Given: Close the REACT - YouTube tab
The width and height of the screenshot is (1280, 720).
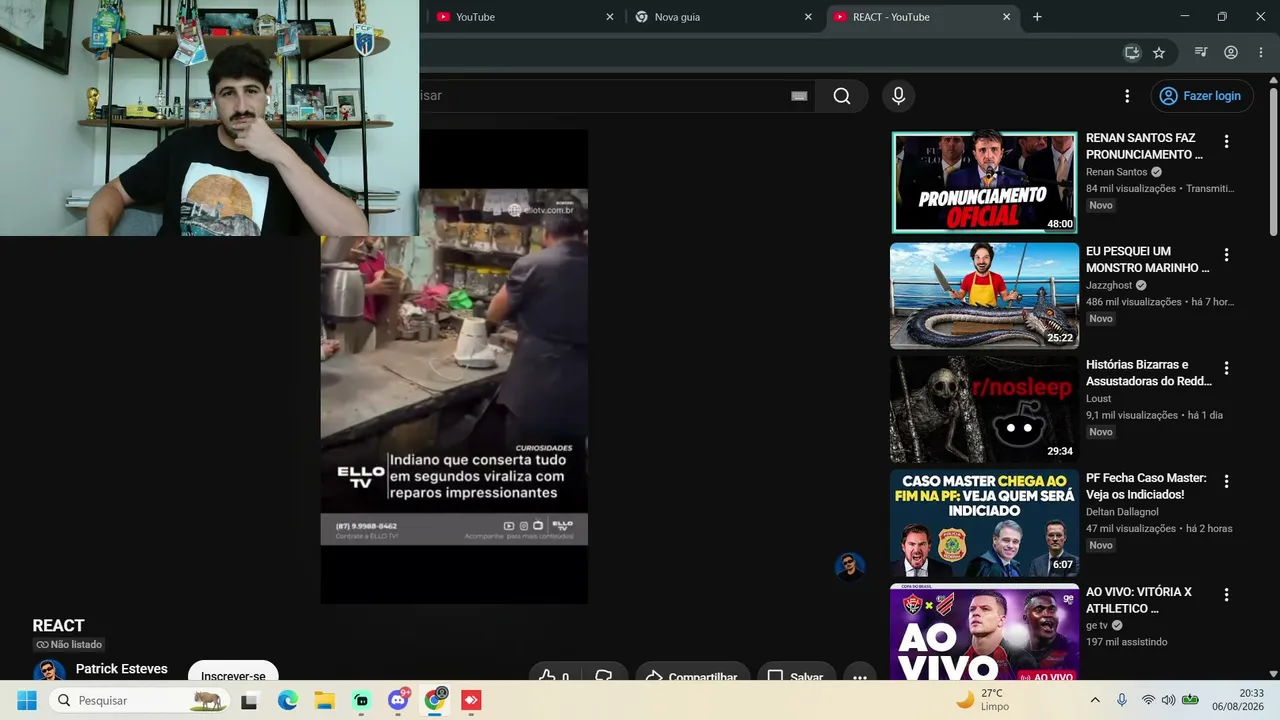Looking at the screenshot, I should tap(1007, 17).
